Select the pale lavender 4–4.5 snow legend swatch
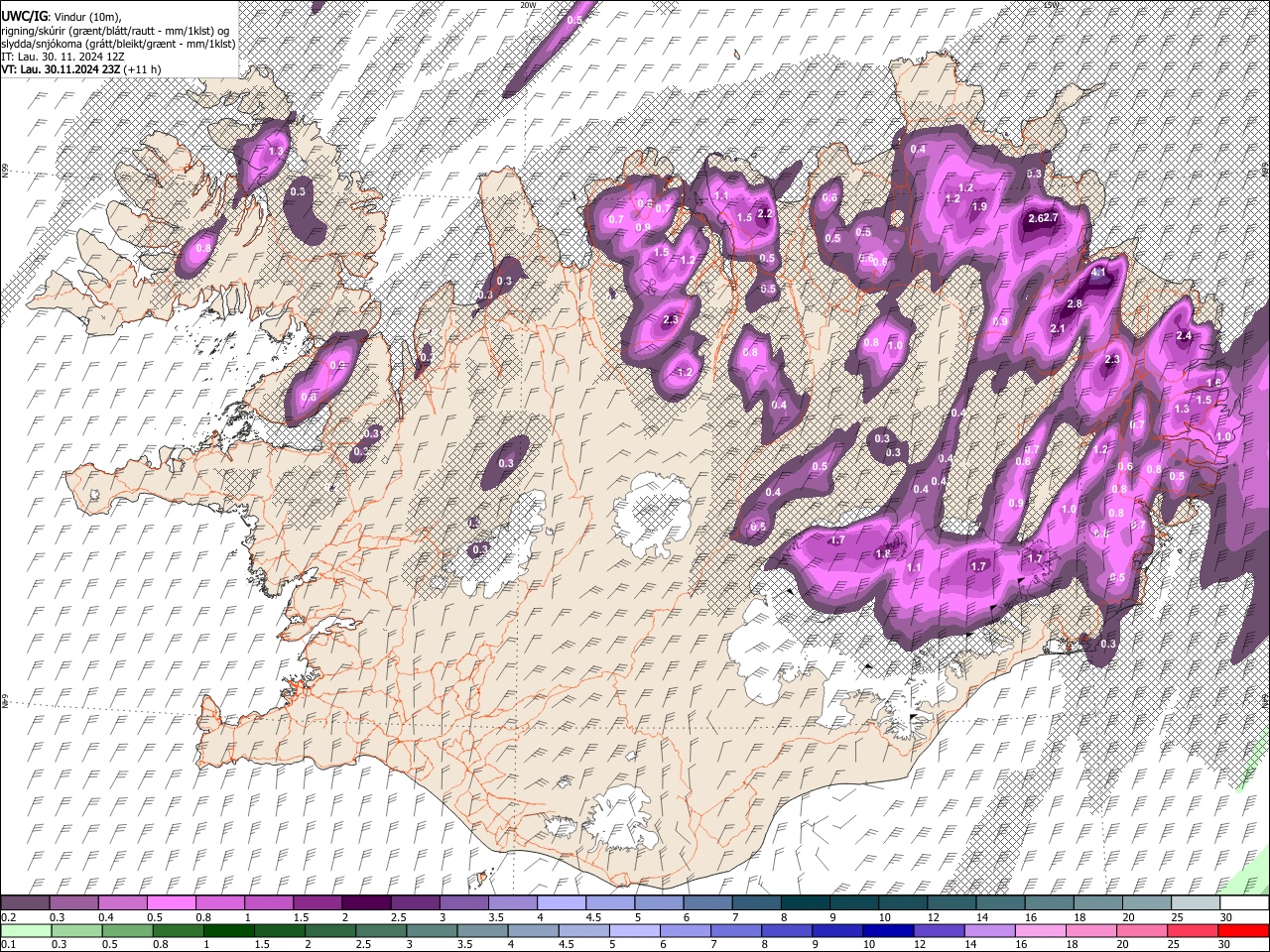This screenshot has height=952, width=1270. tap(561, 903)
